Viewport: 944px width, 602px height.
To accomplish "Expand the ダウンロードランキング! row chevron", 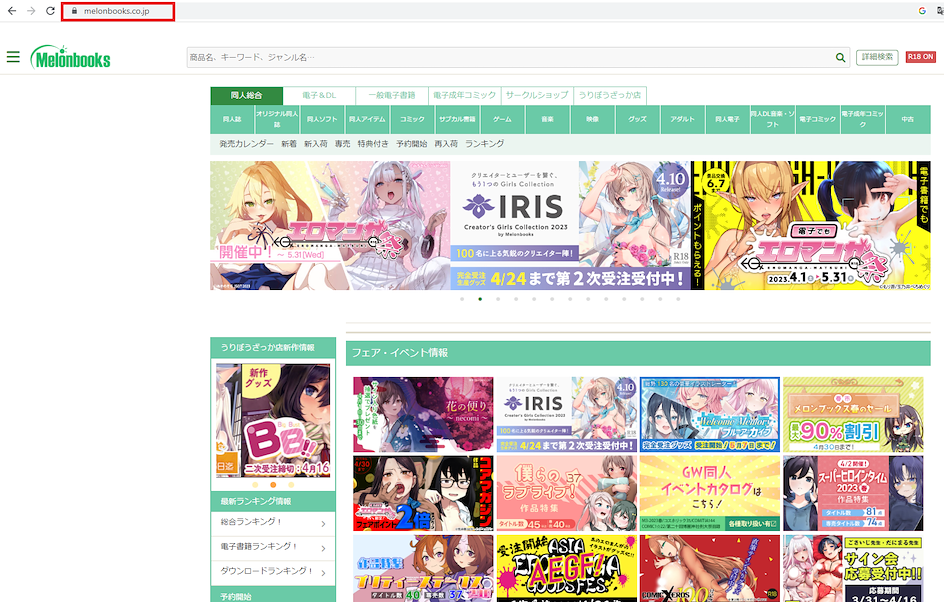I will point(323,573).
